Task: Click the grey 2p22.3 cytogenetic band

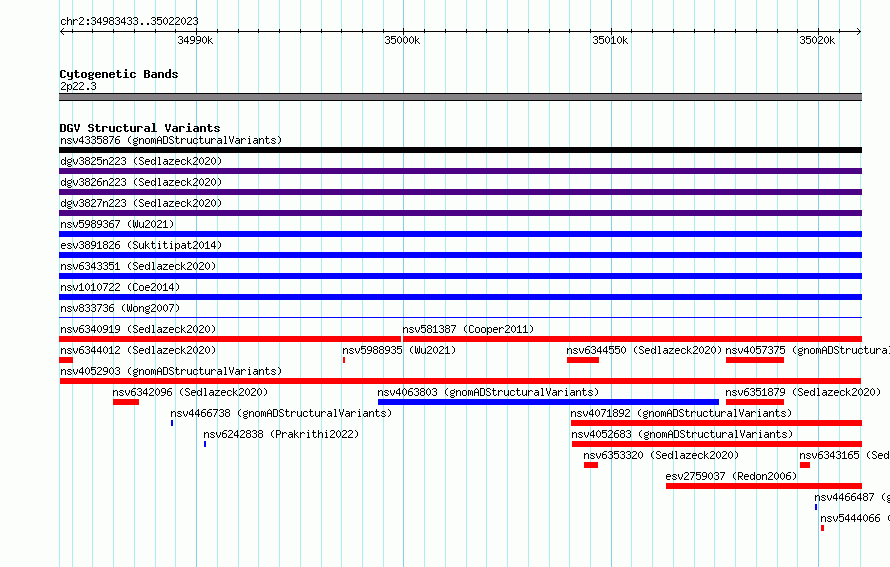Action: [460, 97]
